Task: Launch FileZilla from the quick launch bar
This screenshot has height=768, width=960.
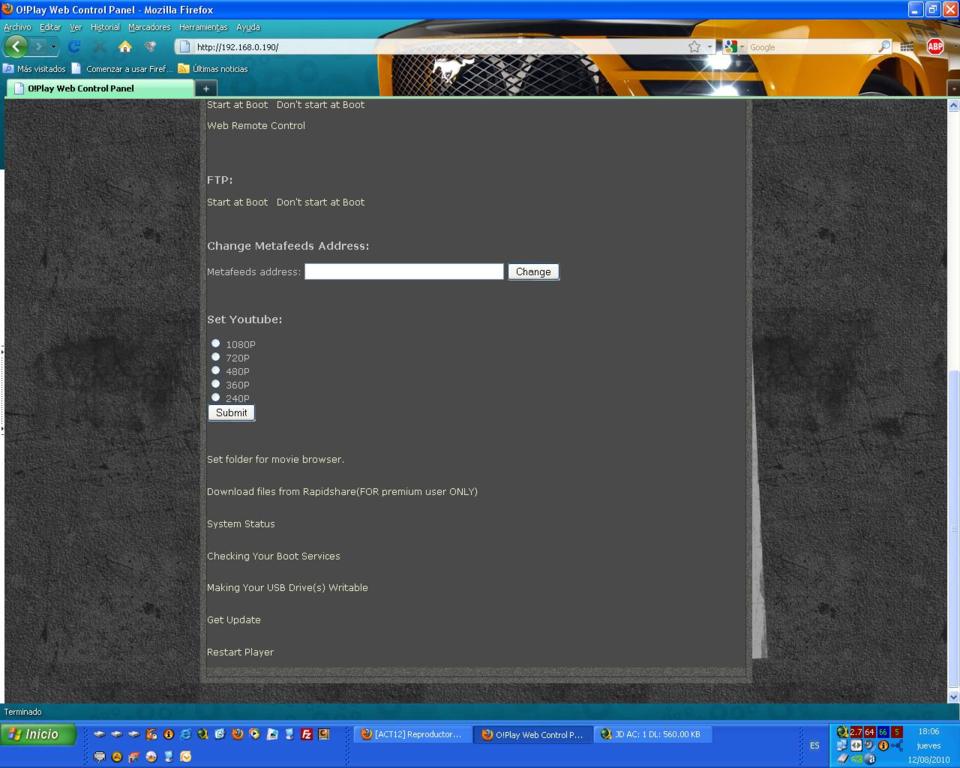Action: pyautogui.click(x=306, y=734)
